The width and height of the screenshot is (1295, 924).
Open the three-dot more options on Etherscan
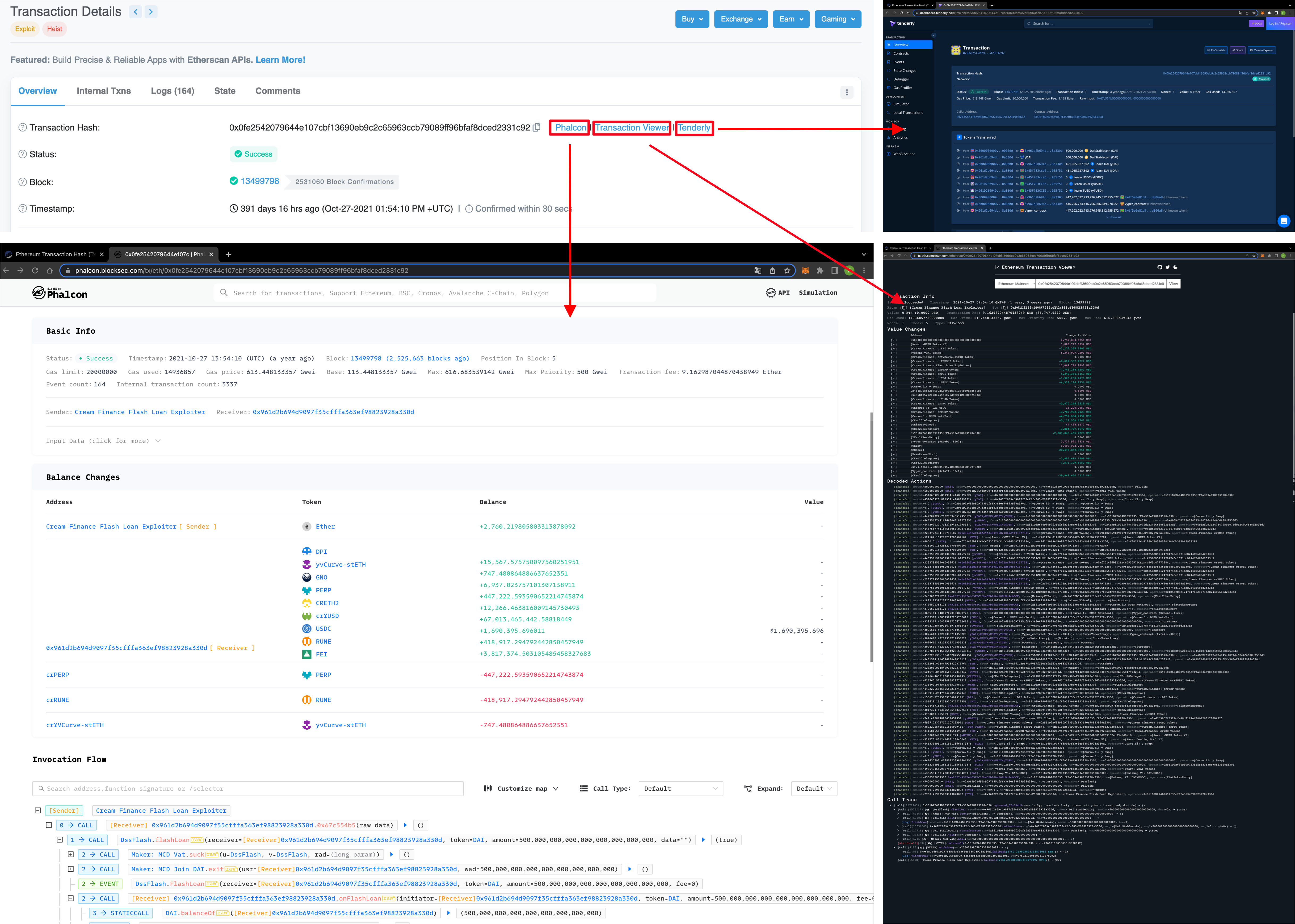(x=847, y=92)
